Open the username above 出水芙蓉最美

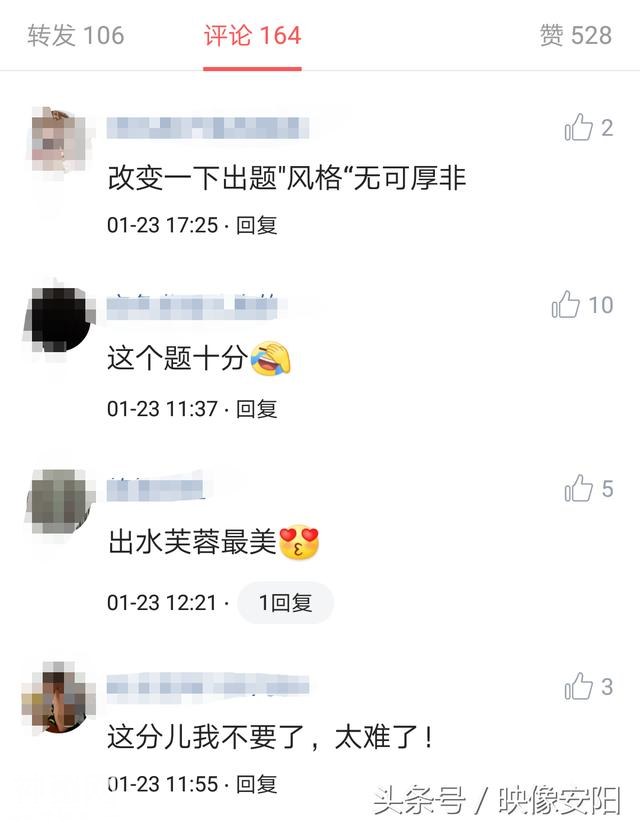tap(155, 489)
